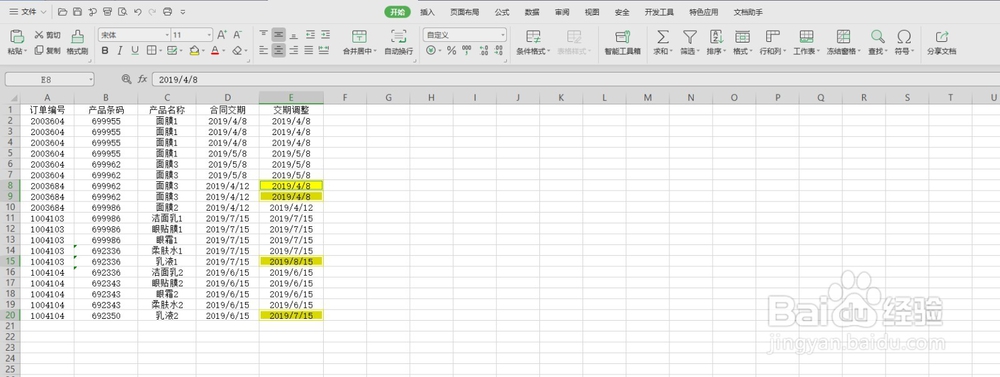Click the Percent style % icon
Image resolution: width=1000 pixels, height=377 pixels.
point(452,50)
